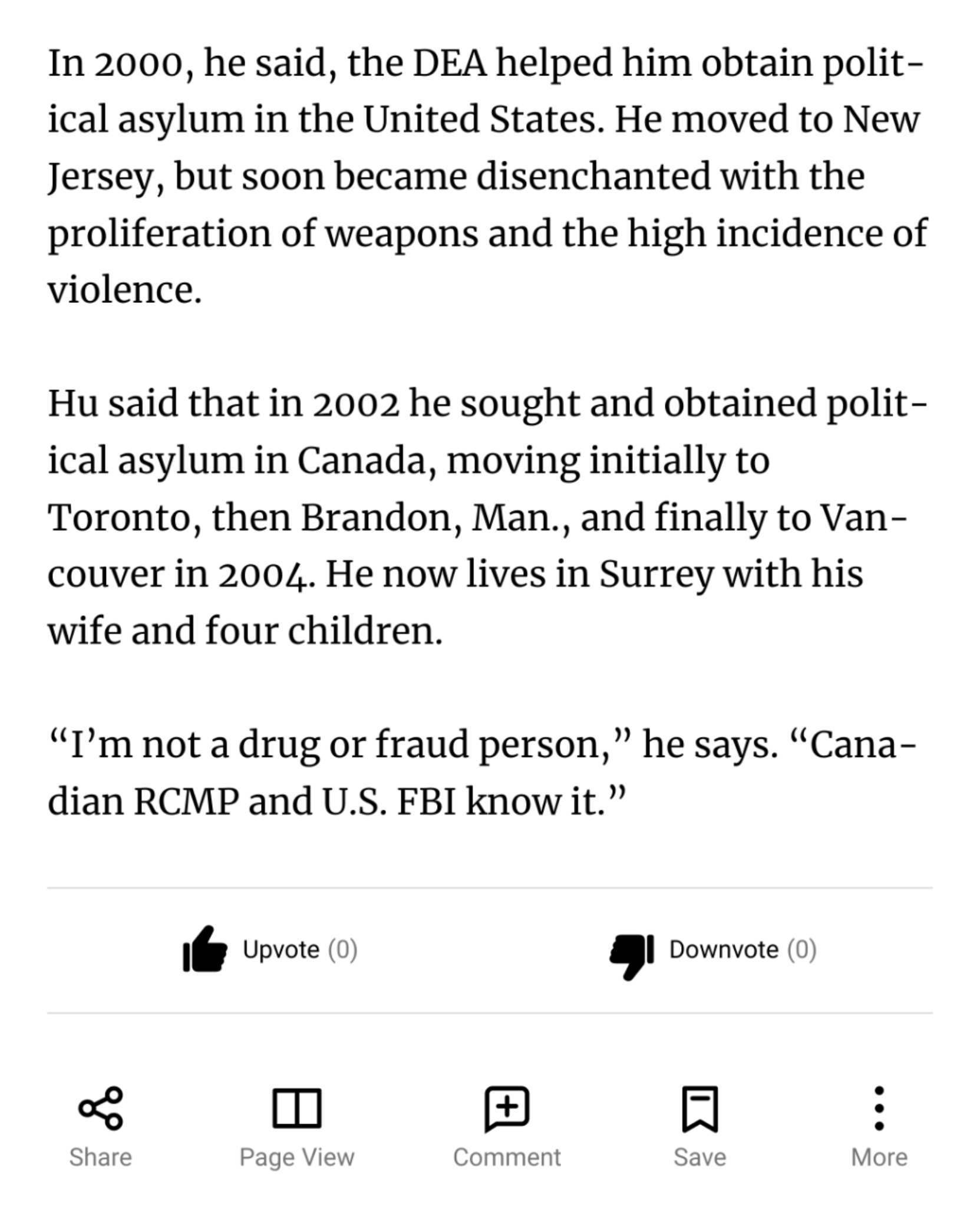980x1207 pixels.
Task: Select the "Share" label in bottom bar
Action: click(x=100, y=1157)
